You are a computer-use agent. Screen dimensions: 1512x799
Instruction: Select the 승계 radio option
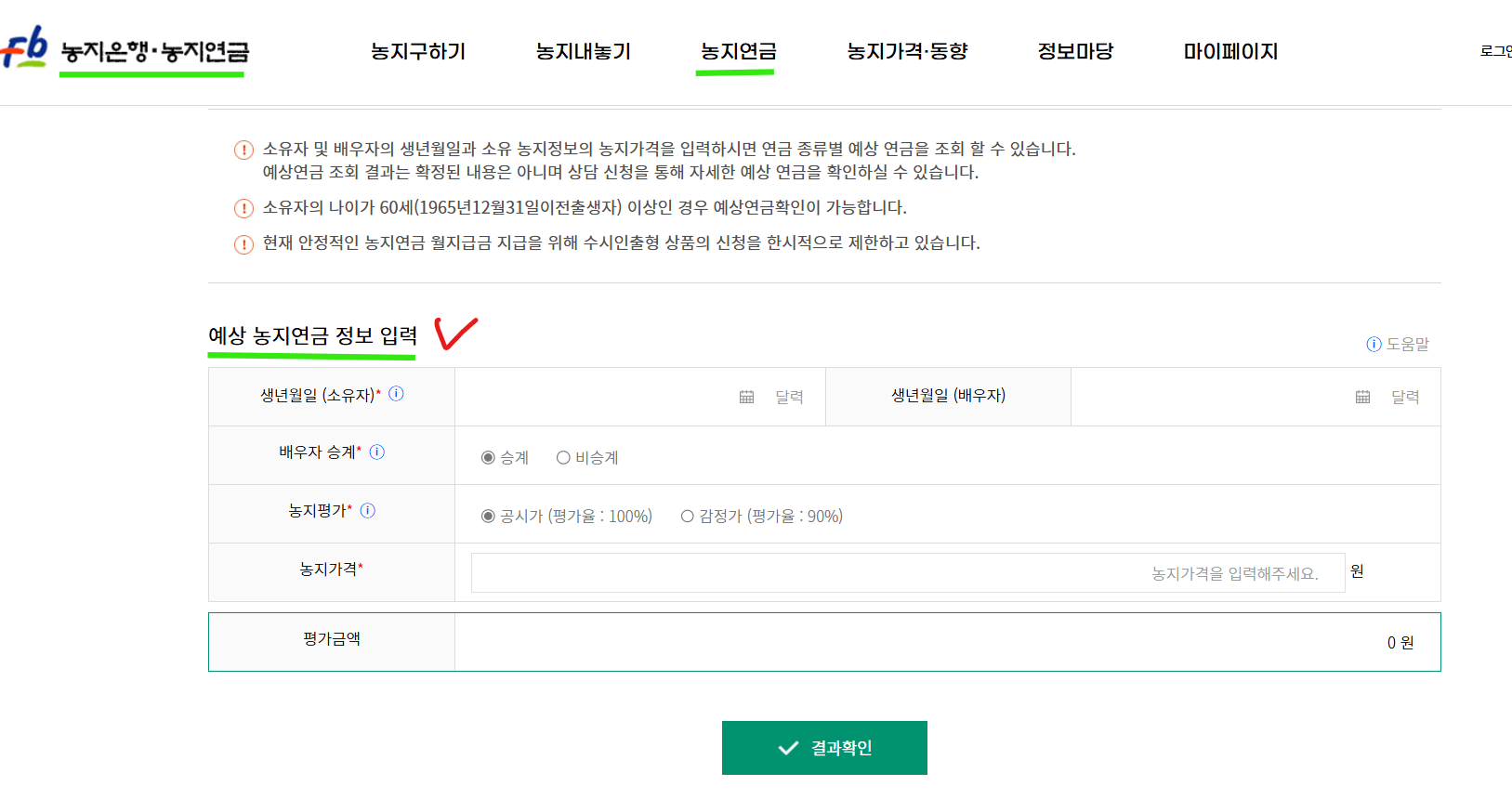[x=488, y=457]
